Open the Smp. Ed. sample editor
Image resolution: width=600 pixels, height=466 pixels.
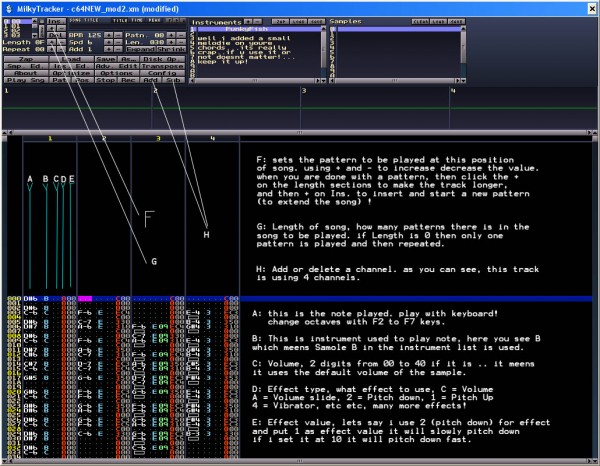point(26,66)
